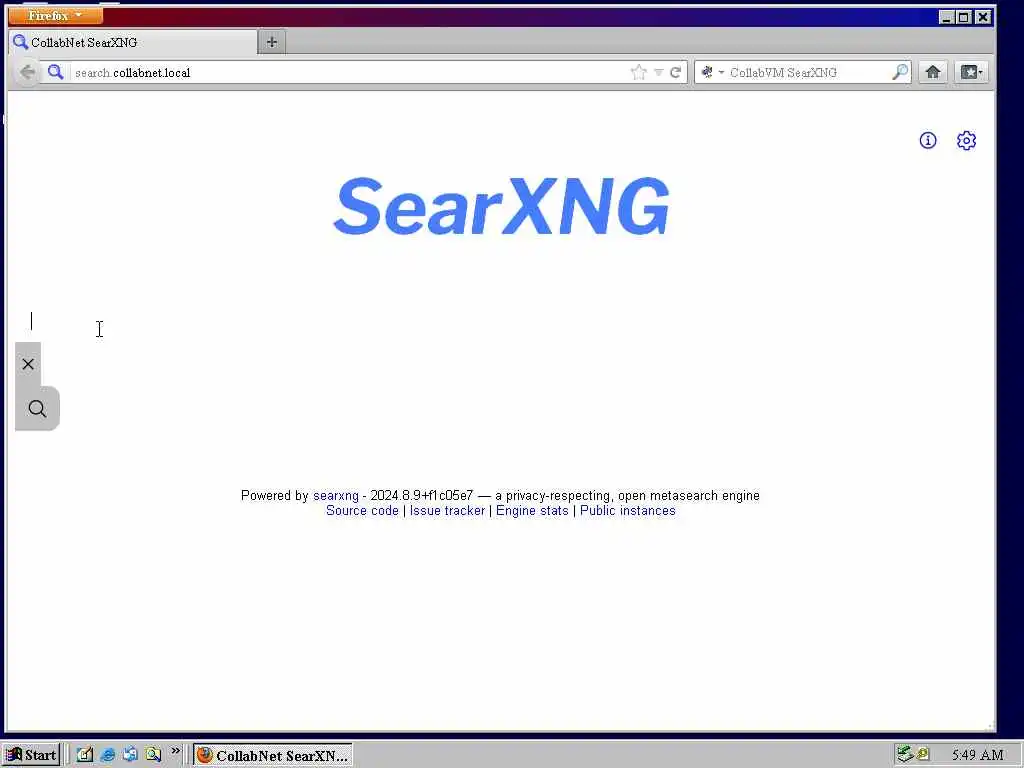Go to the Firefox home page
The width and height of the screenshot is (1024, 768).
[x=933, y=72]
